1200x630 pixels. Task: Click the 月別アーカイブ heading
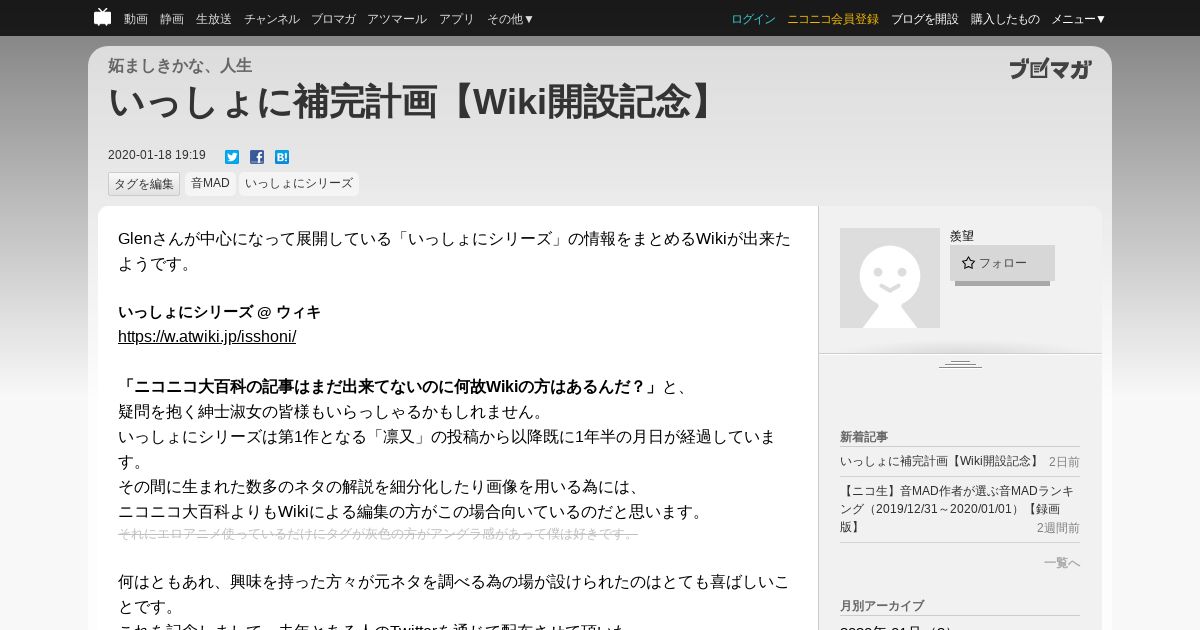click(882, 606)
